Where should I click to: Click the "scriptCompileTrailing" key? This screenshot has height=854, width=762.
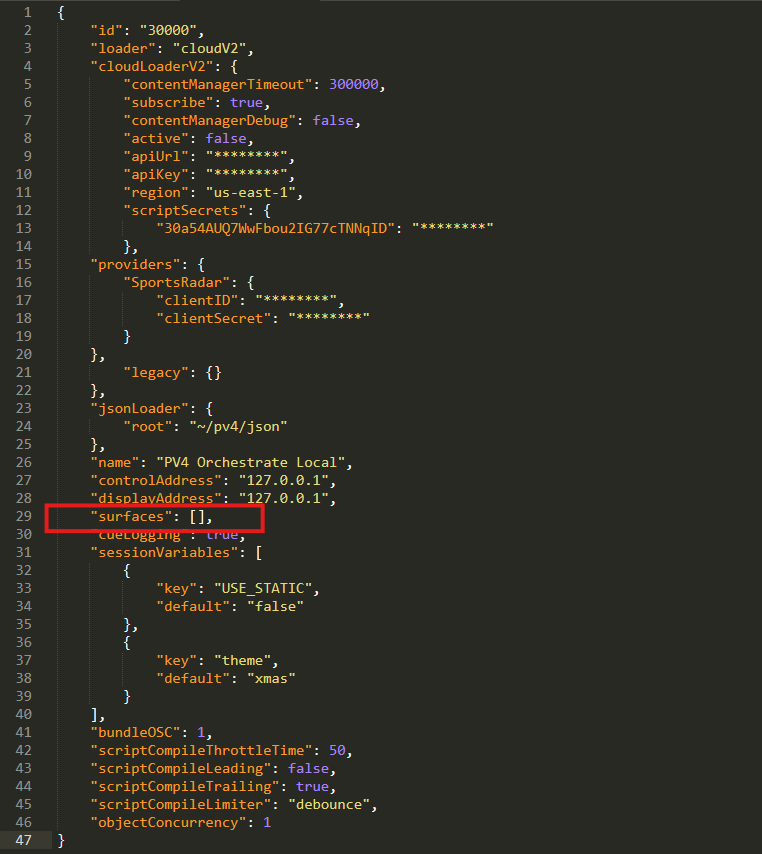point(185,786)
